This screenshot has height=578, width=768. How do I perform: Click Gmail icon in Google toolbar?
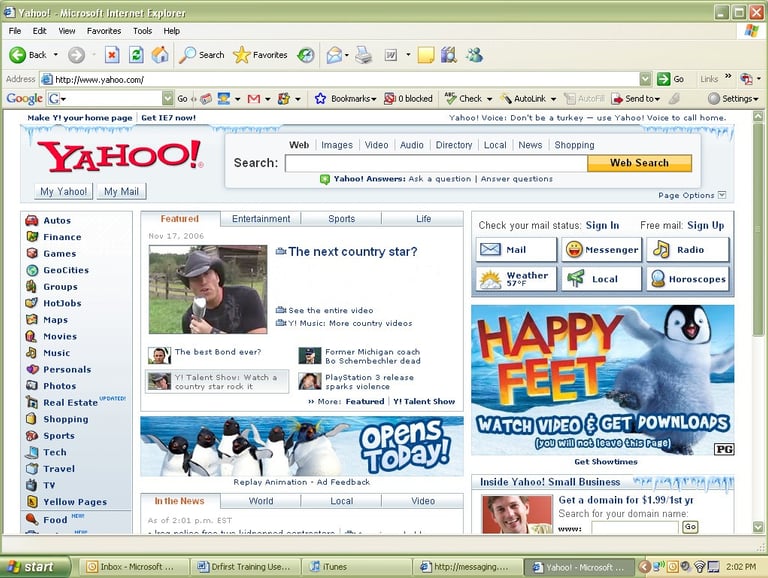254,99
